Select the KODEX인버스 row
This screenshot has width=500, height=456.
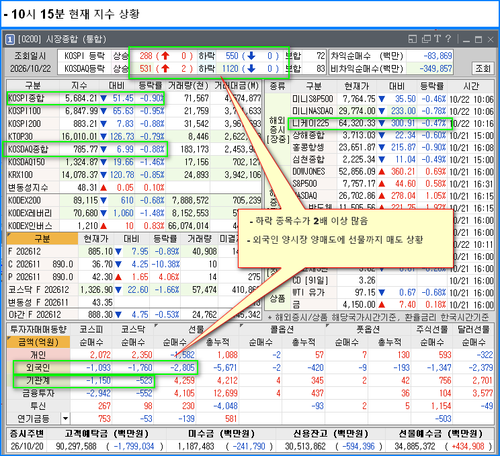(134, 226)
